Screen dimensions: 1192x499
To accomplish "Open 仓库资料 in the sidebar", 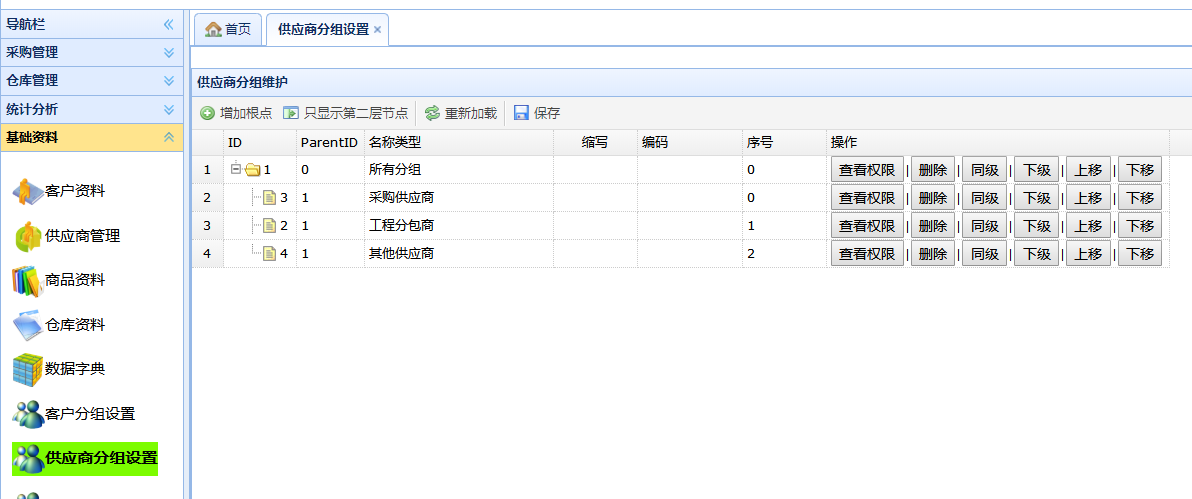I will coord(74,325).
